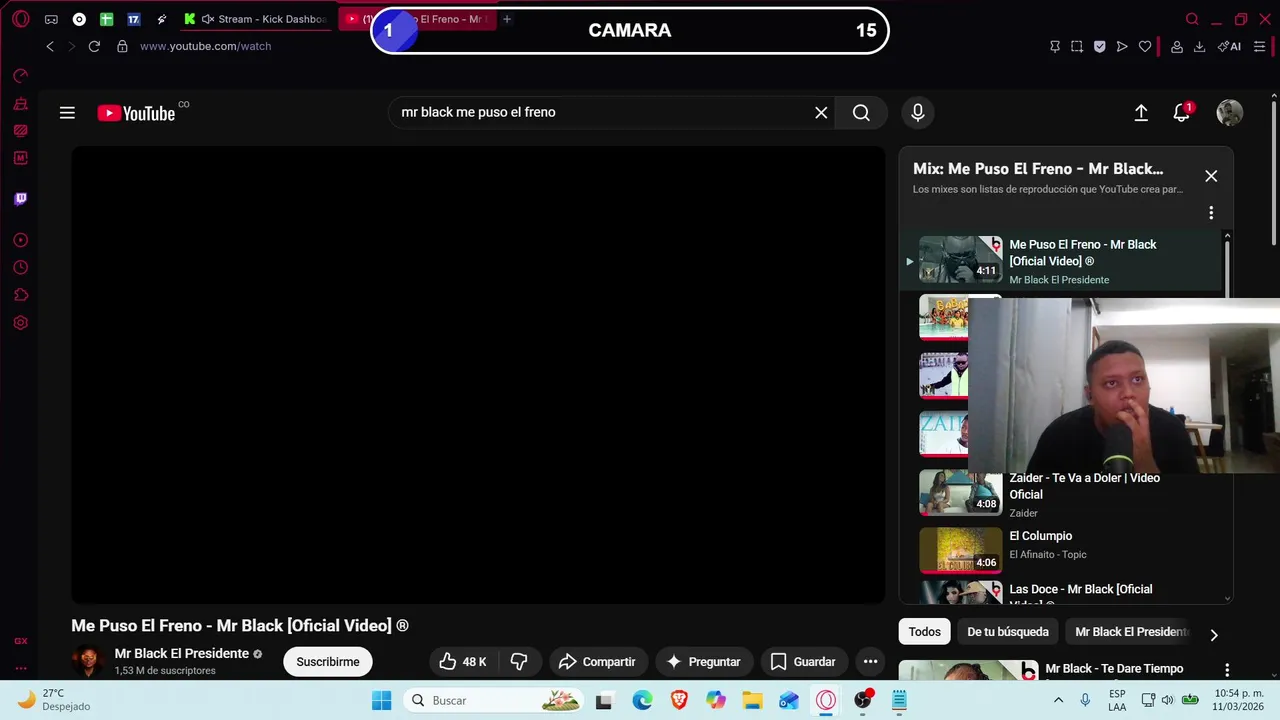Go back to previous page
Viewport: 1280px width, 720px height.
(x=50, y=46)
